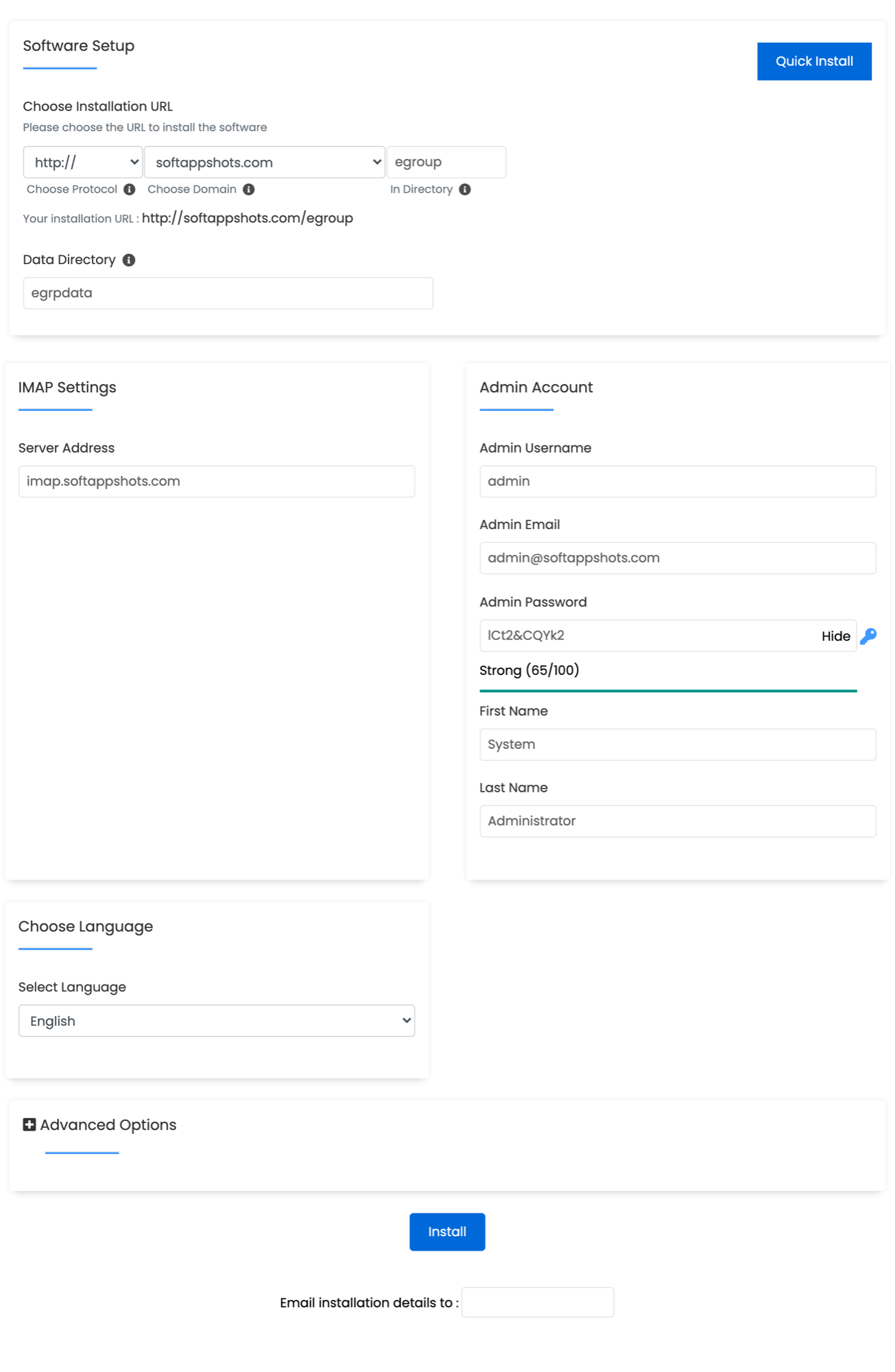The height and width of the screenshot is (1372, 895).
Task: Click the Admin Username field
Action: [x=678, y=481]
